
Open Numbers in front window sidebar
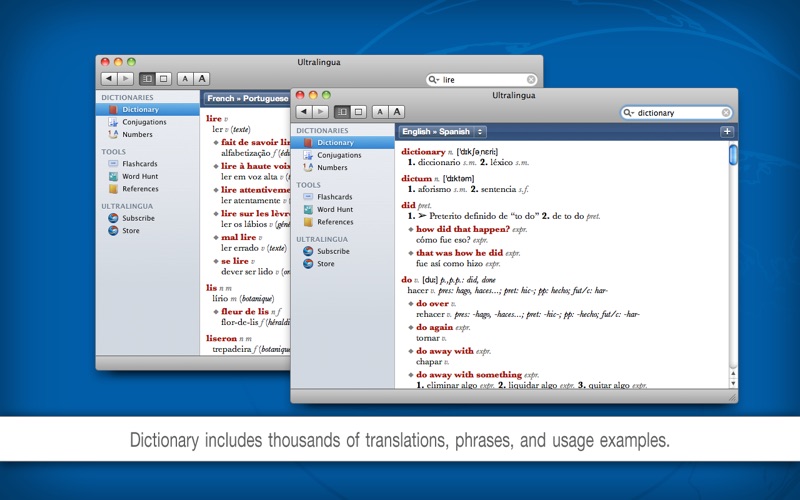[342, 167]
